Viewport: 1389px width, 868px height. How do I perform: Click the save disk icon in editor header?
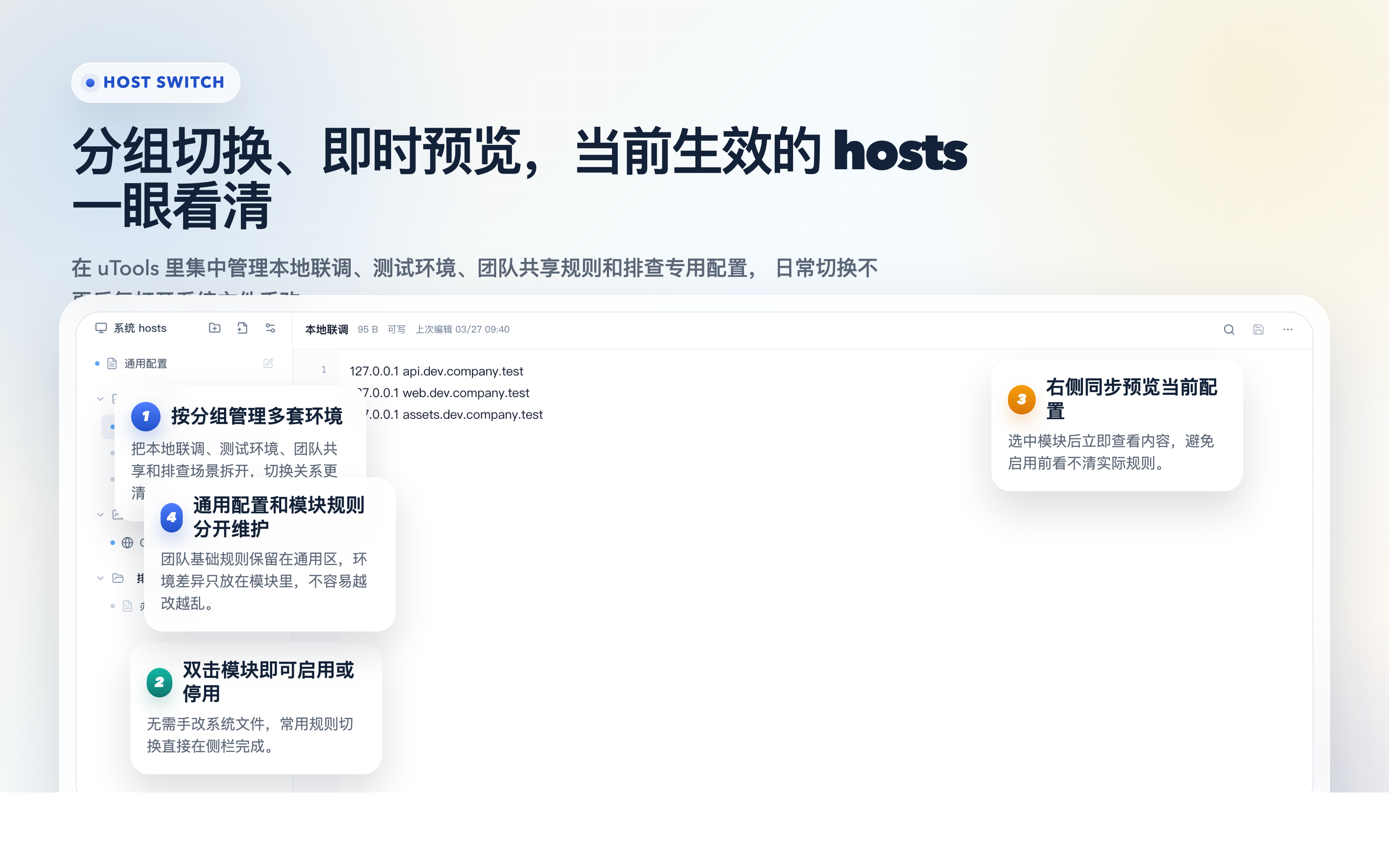click(x=1258, y=329)
